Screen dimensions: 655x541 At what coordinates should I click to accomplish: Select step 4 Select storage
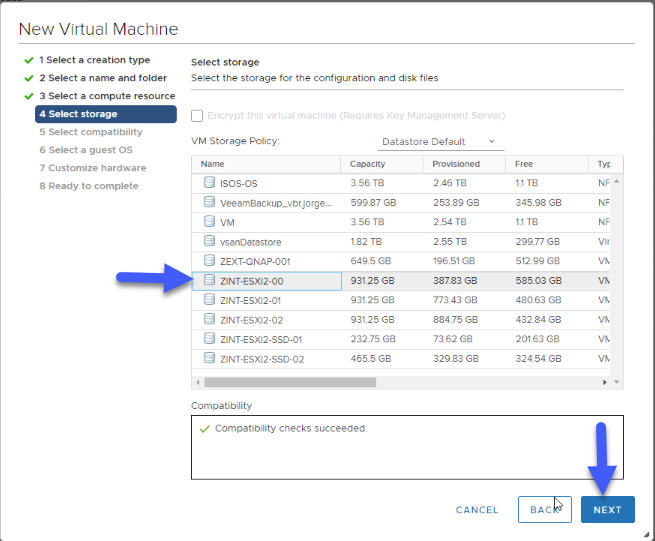click(x=106, y=114)
